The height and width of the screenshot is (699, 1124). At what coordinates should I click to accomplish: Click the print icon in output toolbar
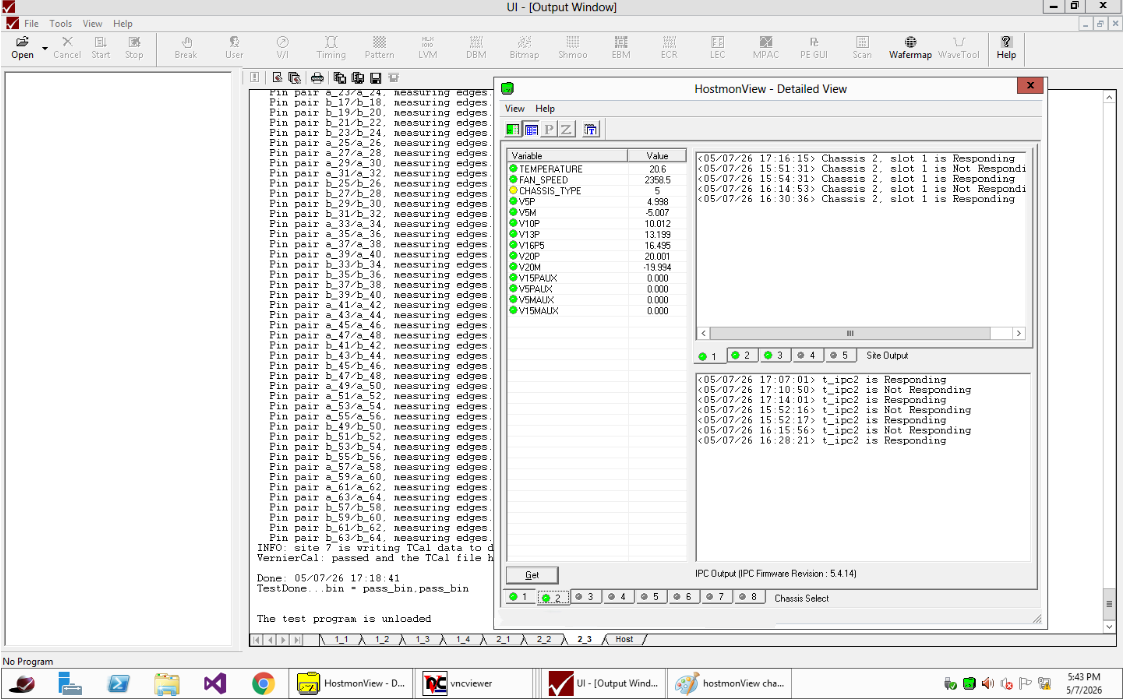coord(317,77)
